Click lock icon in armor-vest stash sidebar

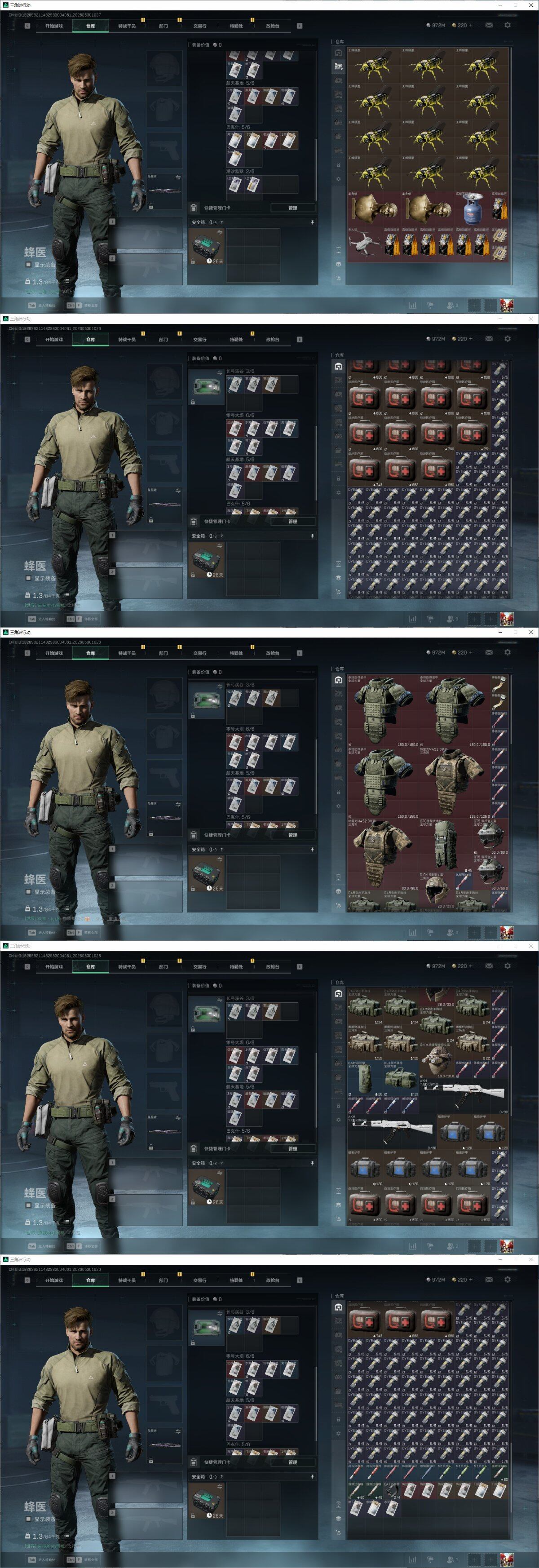339,792
